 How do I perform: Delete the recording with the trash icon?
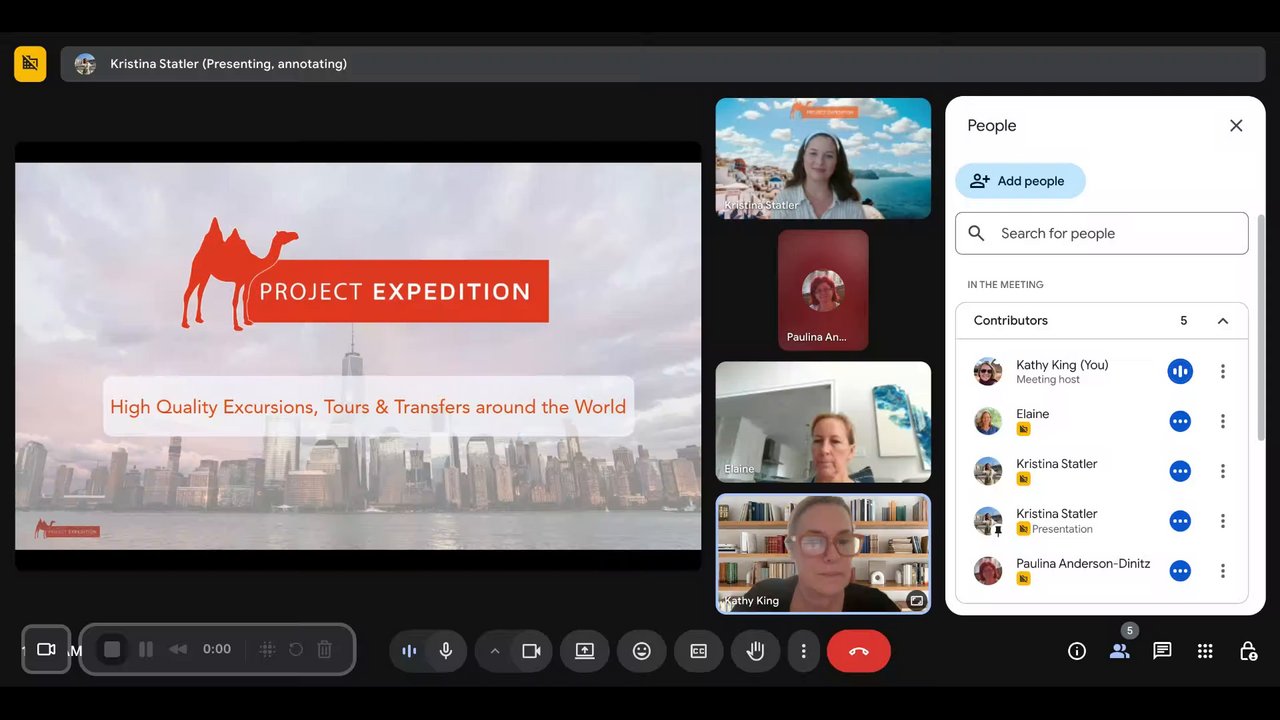coord(325,649)
